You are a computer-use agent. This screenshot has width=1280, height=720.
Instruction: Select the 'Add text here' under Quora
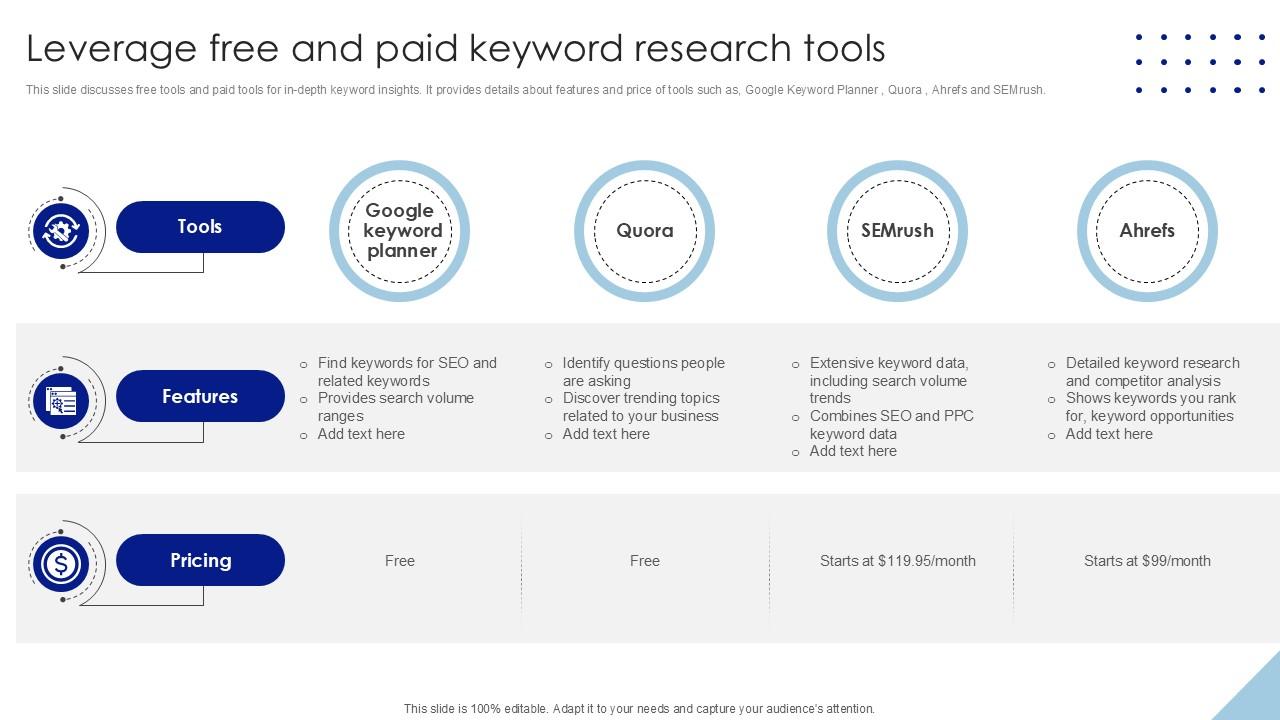click(x=606, y=434)
